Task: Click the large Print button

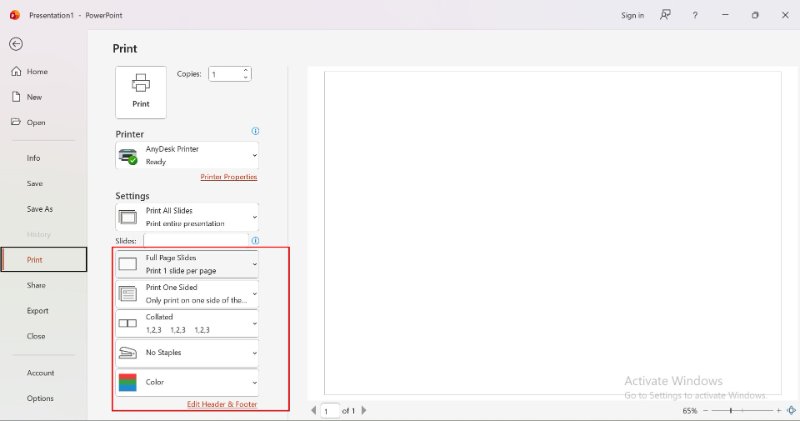Action: click(x=141, y=92)
